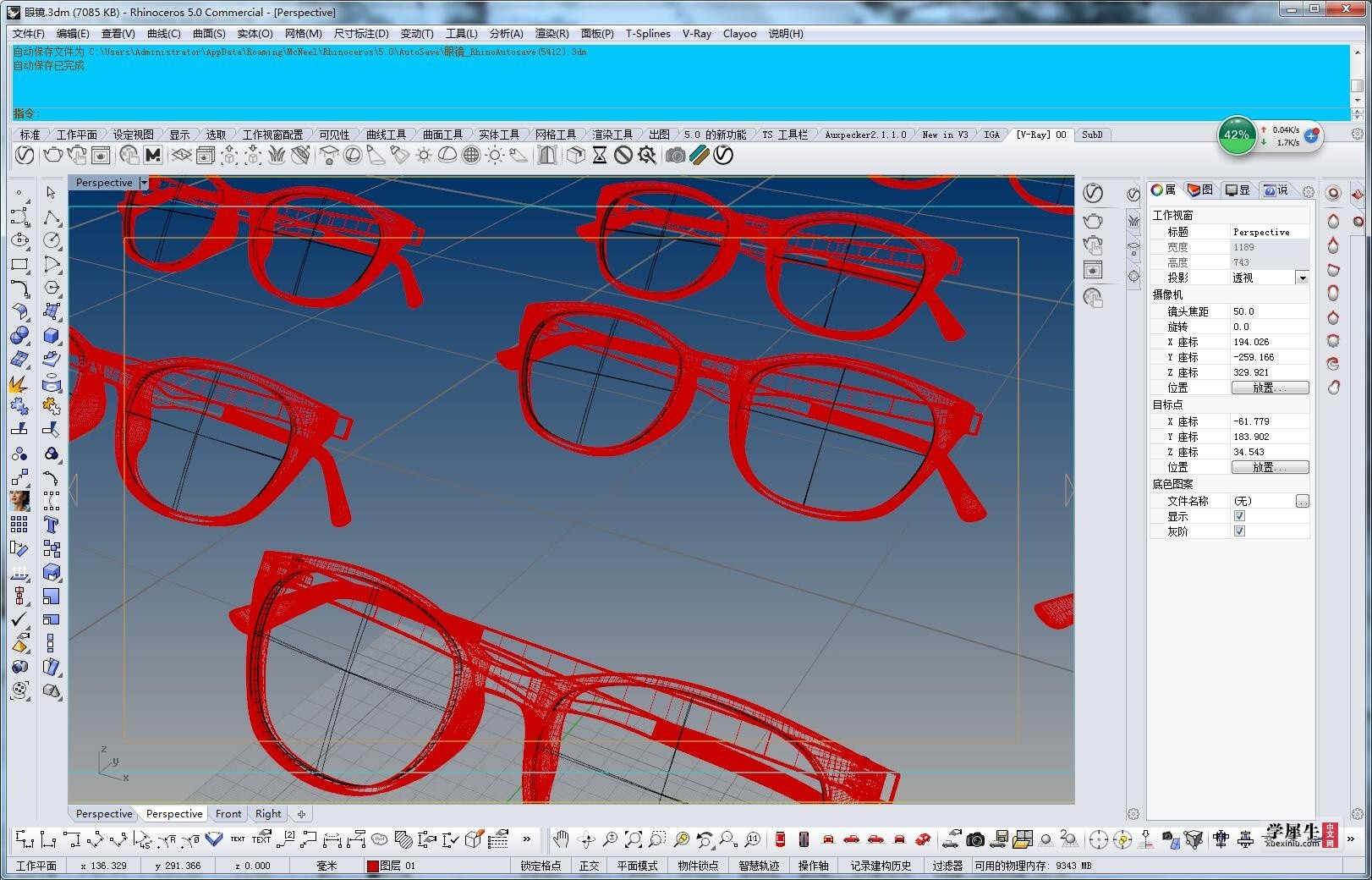Image resolution: width=1372 pixels, height=880 pixels.
Task: Toggle 智慧轨迹 SmartTrack in status bar
Action: pyautogui.click(x=760, y=866)
